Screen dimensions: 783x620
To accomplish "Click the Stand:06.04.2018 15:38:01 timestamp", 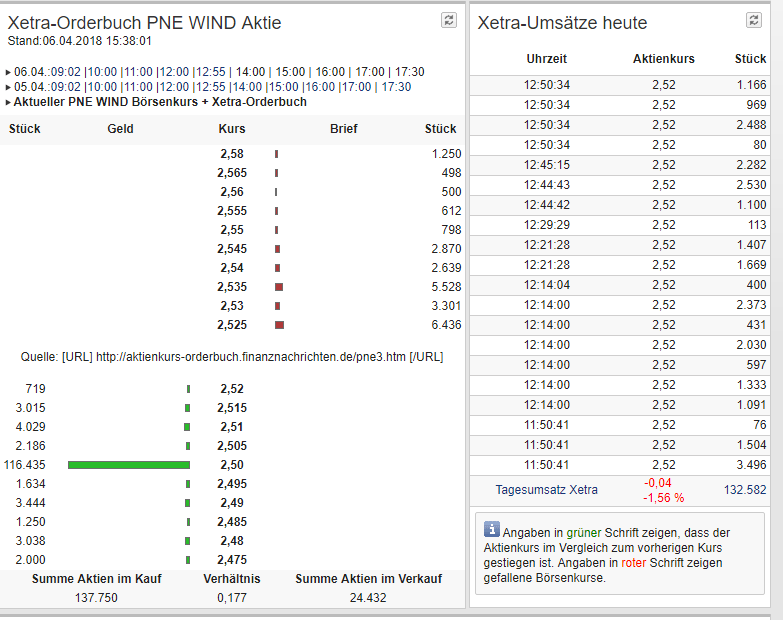I will click(79, 41).
